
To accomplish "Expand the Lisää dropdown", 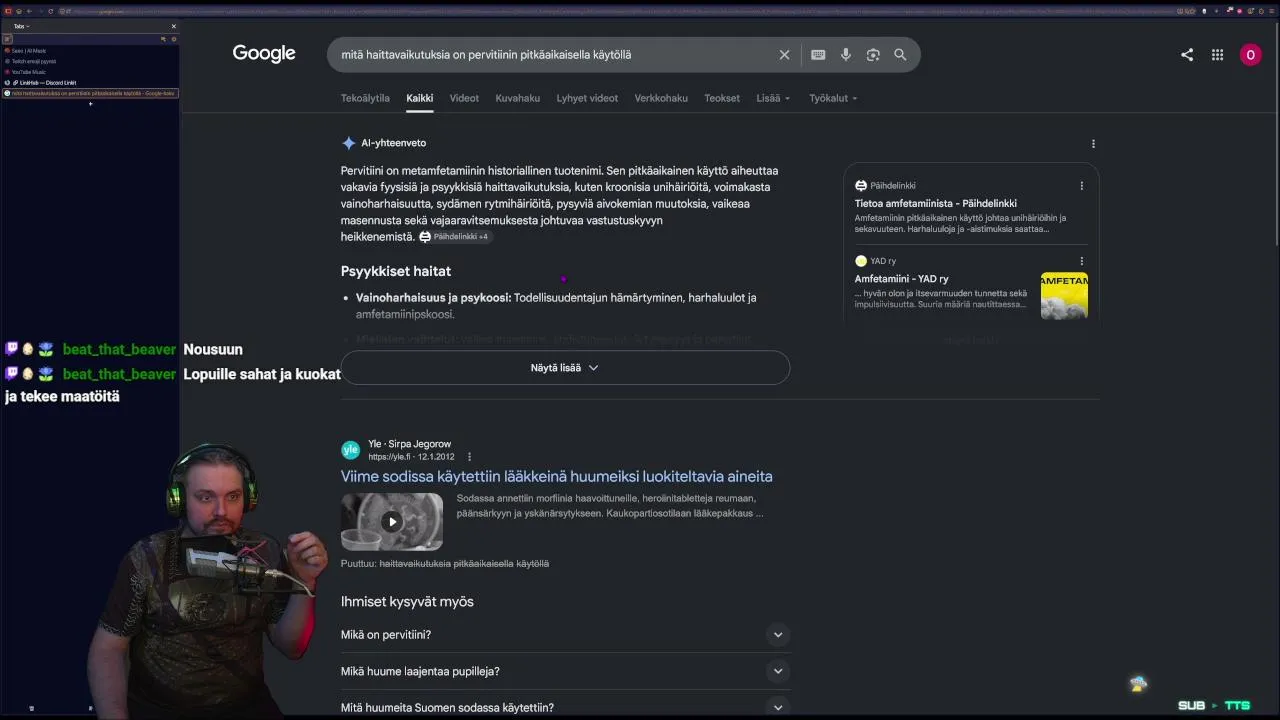I will click(x=773, y=98).
